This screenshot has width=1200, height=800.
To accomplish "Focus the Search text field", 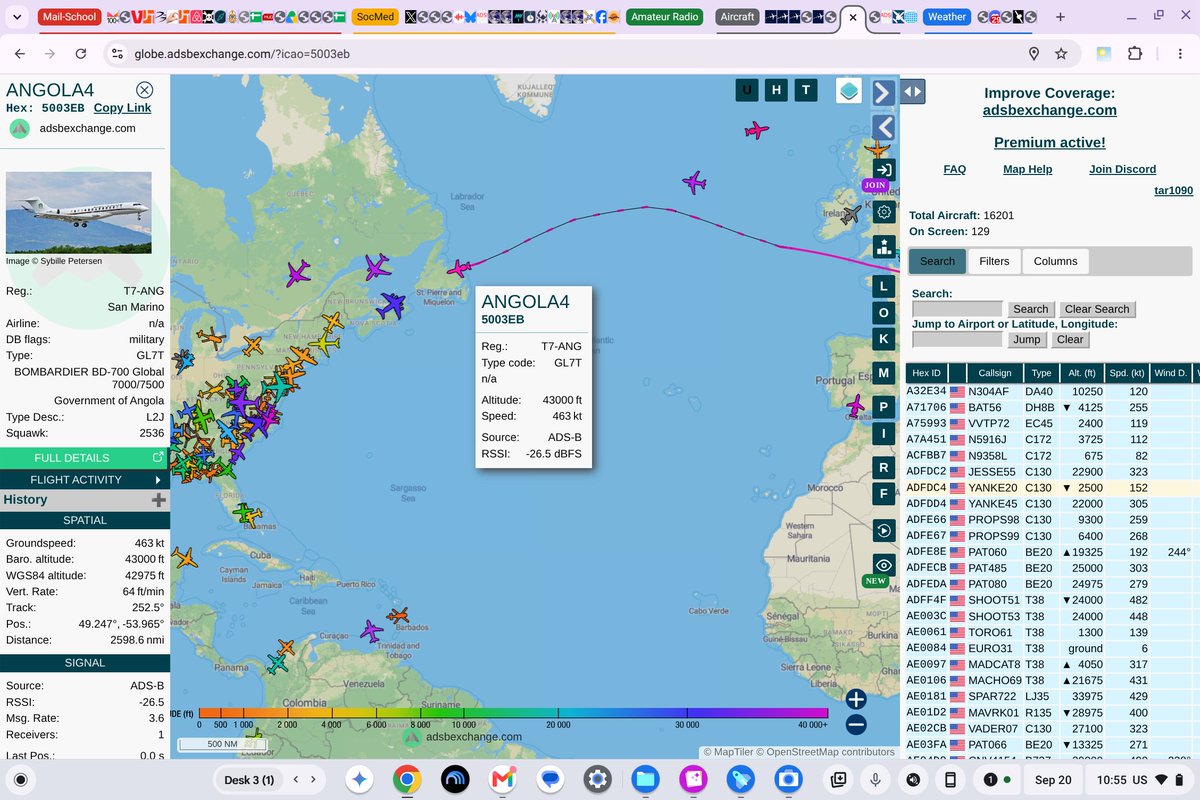I will point(957,309).
